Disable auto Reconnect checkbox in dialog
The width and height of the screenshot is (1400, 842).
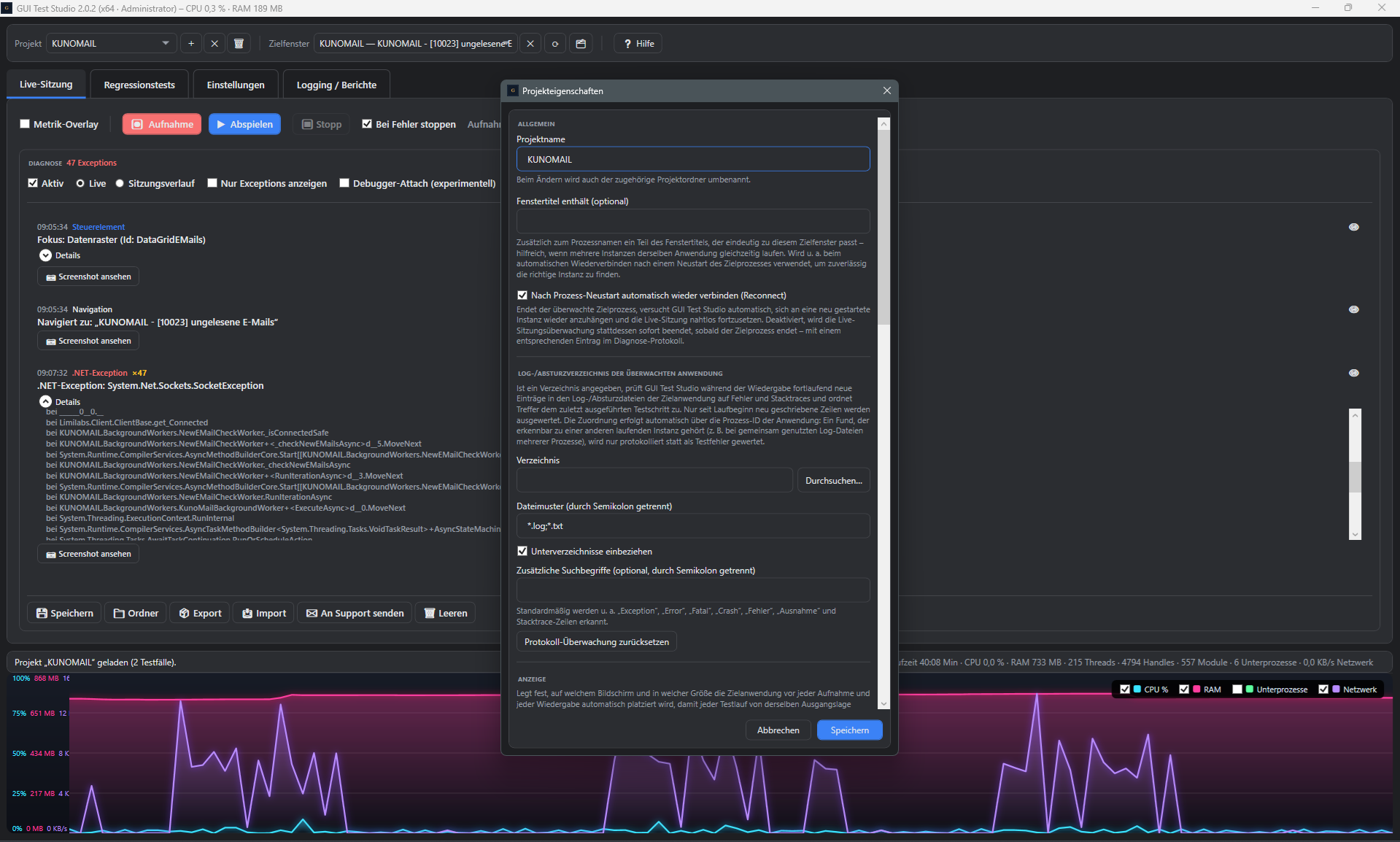(x=522, y=296)
